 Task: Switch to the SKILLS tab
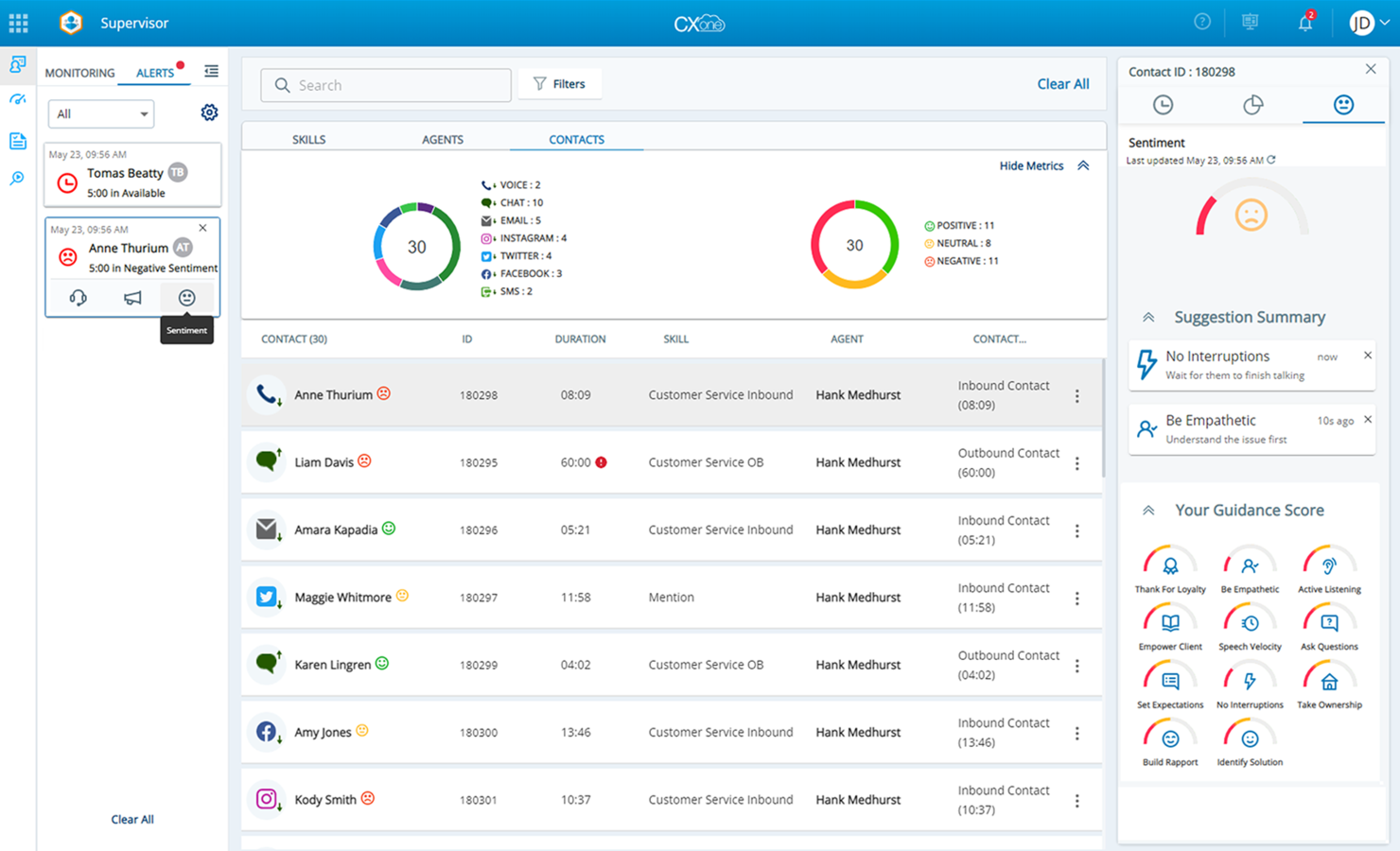(x=308, y=139)
